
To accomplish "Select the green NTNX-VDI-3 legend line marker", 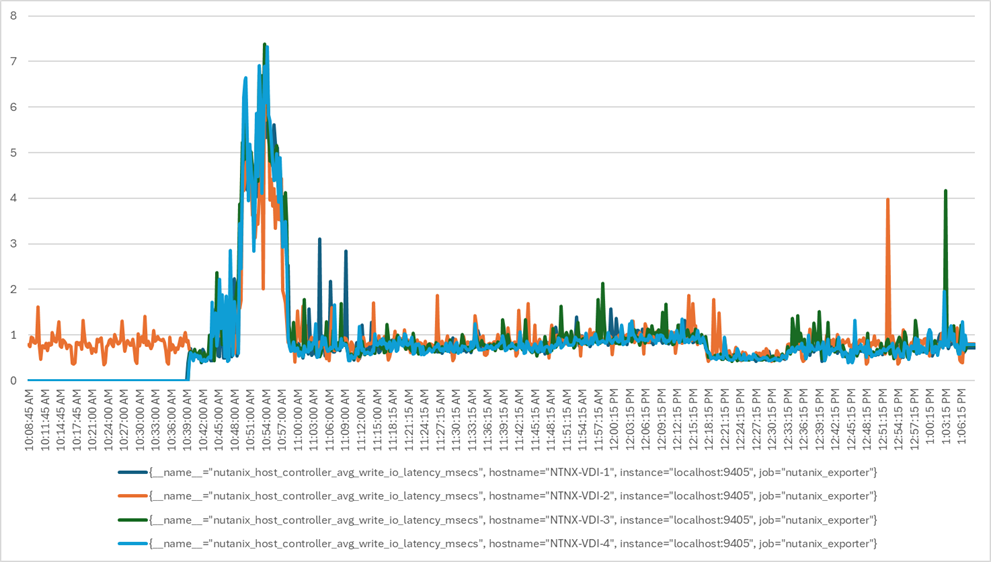I will [133, 520].
